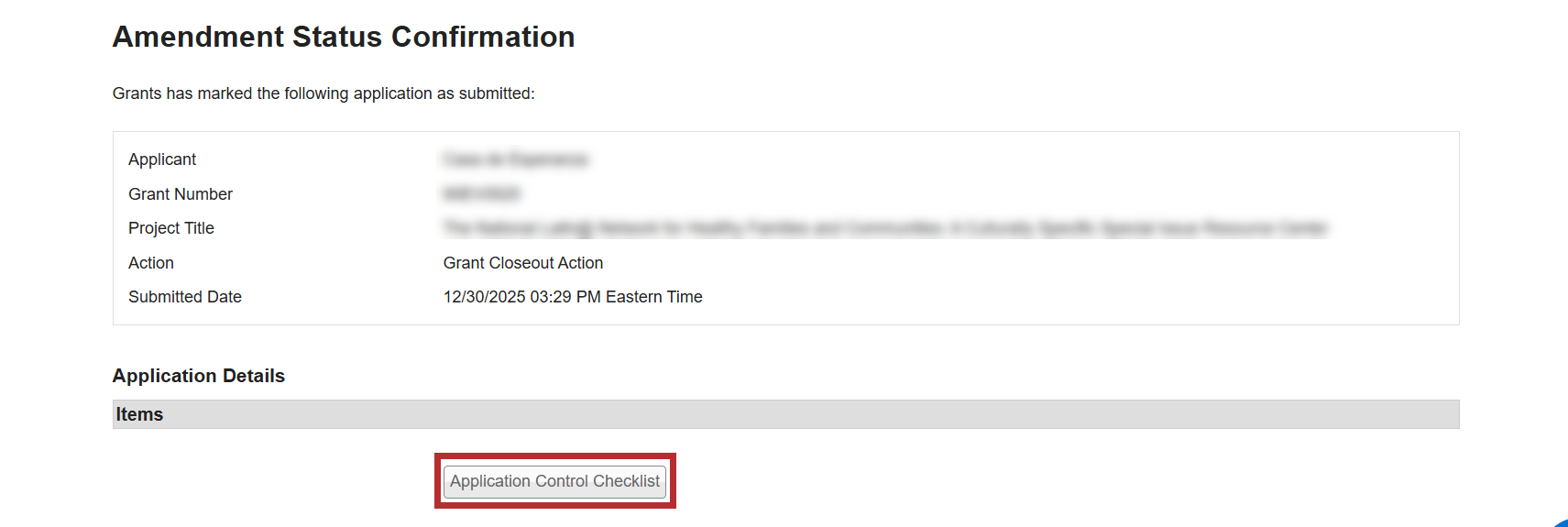This screenshot has height=527, width=1568.
Task: Click the blurred Grant Number value
Action: pos(481,194)
